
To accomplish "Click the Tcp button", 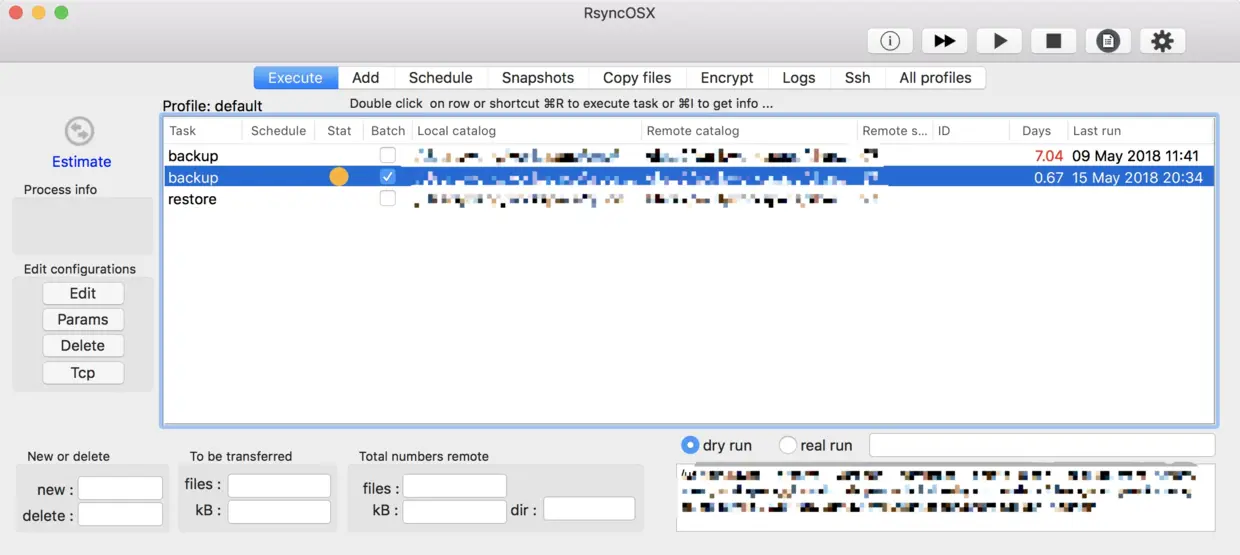I will (83, 373).
